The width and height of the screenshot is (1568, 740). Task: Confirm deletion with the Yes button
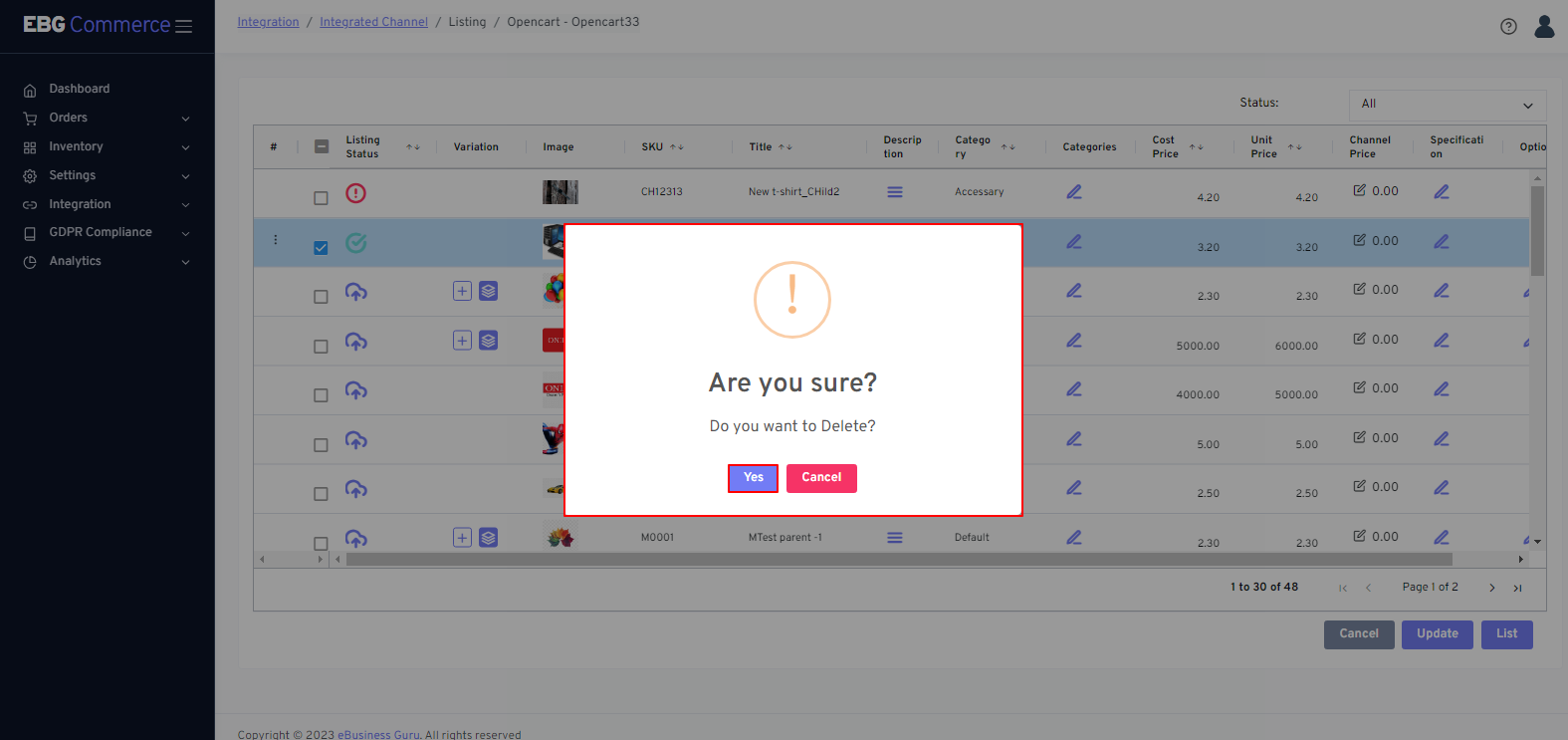click(x=753, y=478)
